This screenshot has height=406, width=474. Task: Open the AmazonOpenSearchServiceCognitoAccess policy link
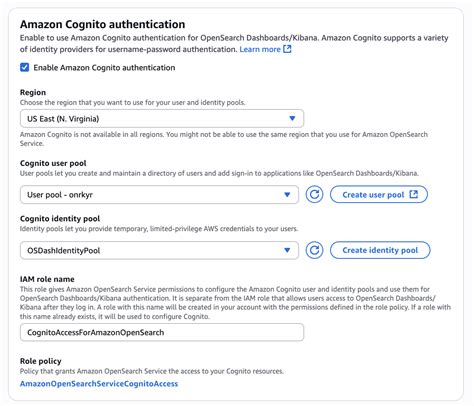(99, 384)
